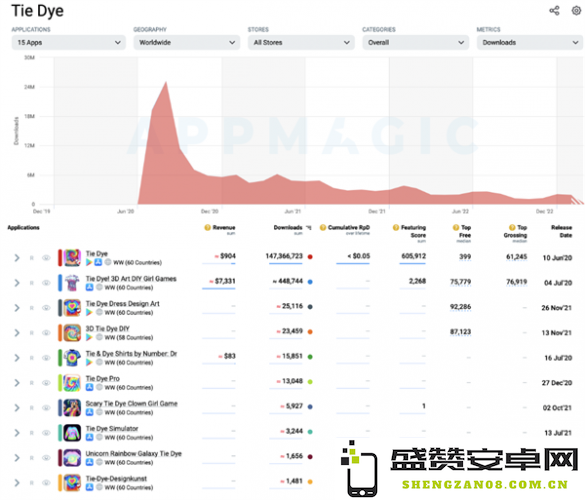585x500 pixels.
Task: Click the blue color dot beside 448,744
Action: 310,282
